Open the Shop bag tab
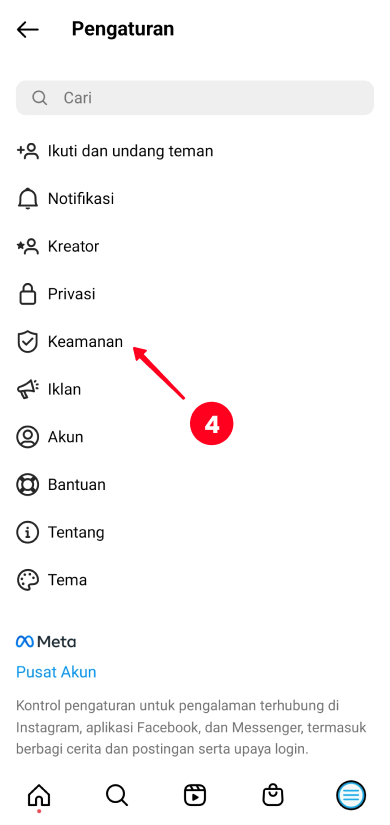The image size is (390, 825). 273,795
